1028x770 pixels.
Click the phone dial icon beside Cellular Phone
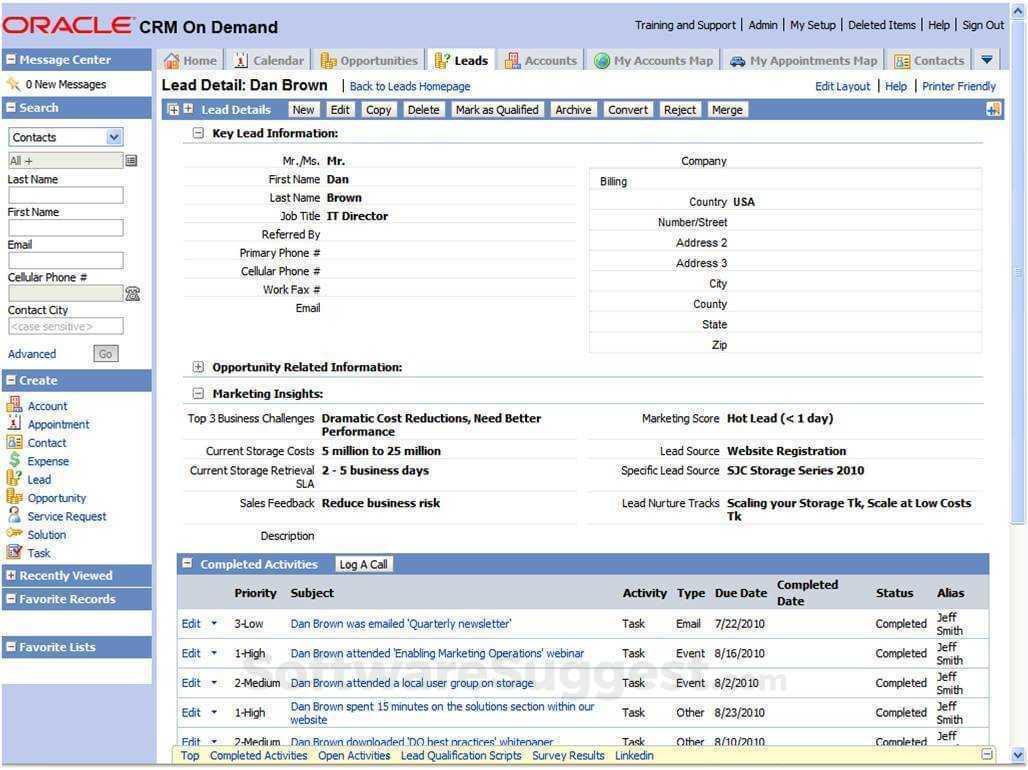[x=133, y=293]
